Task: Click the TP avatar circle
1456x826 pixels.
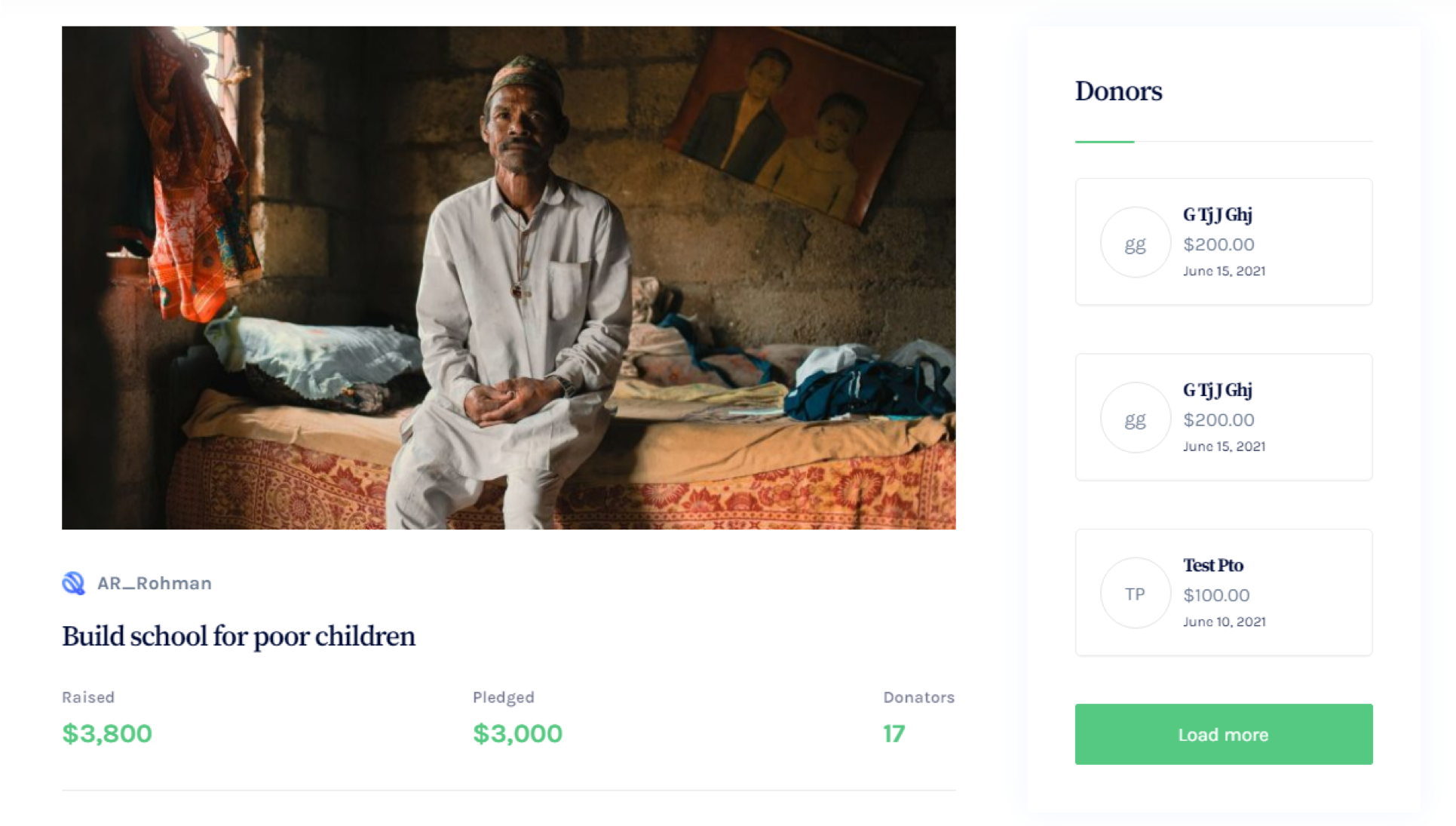Action: [1135, 594]
